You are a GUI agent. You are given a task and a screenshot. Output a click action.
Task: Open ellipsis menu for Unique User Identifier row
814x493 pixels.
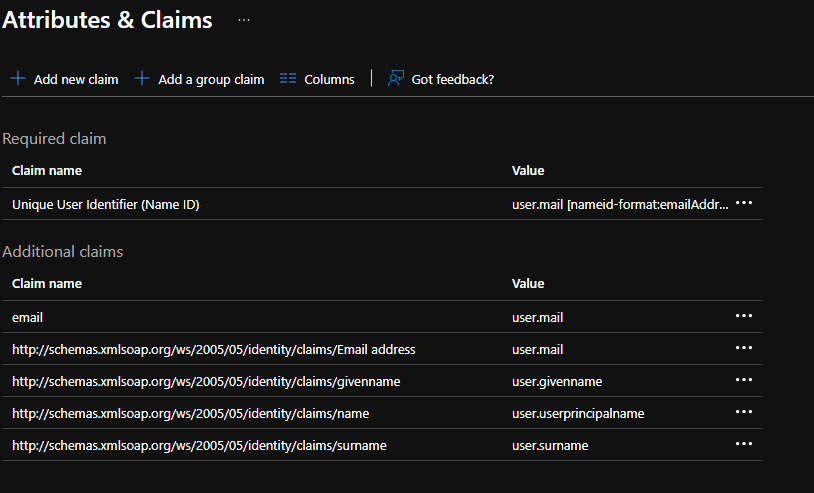click(x=744, y=203)
